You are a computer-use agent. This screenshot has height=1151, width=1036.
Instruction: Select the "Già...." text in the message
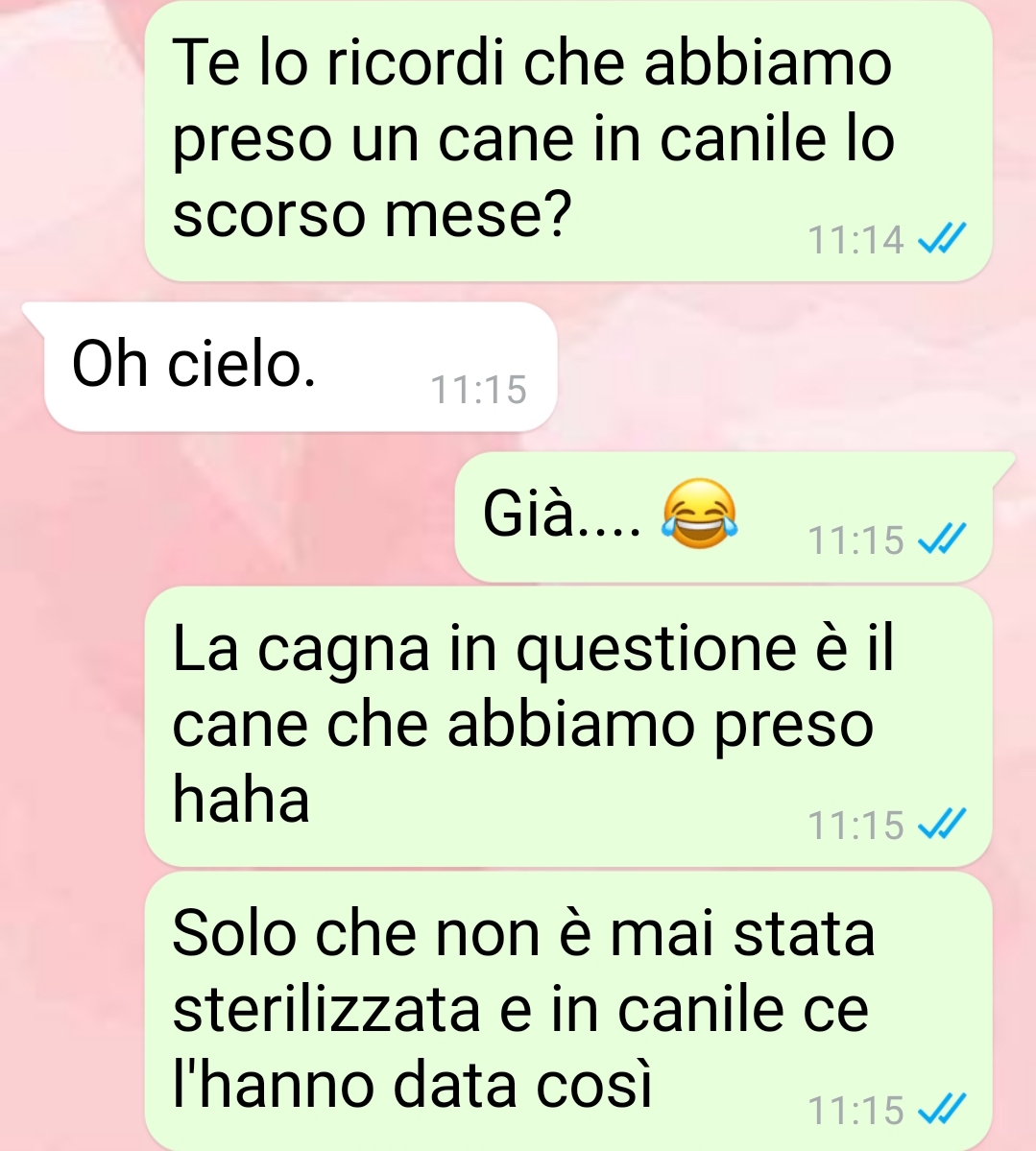pyautogui.click(x=563, y=514)
